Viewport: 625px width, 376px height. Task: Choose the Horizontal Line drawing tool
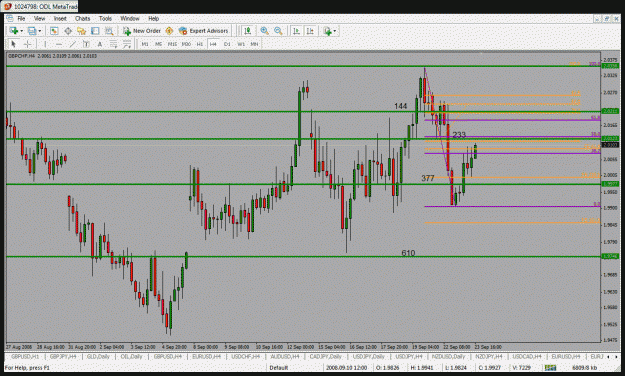point(59,44)
